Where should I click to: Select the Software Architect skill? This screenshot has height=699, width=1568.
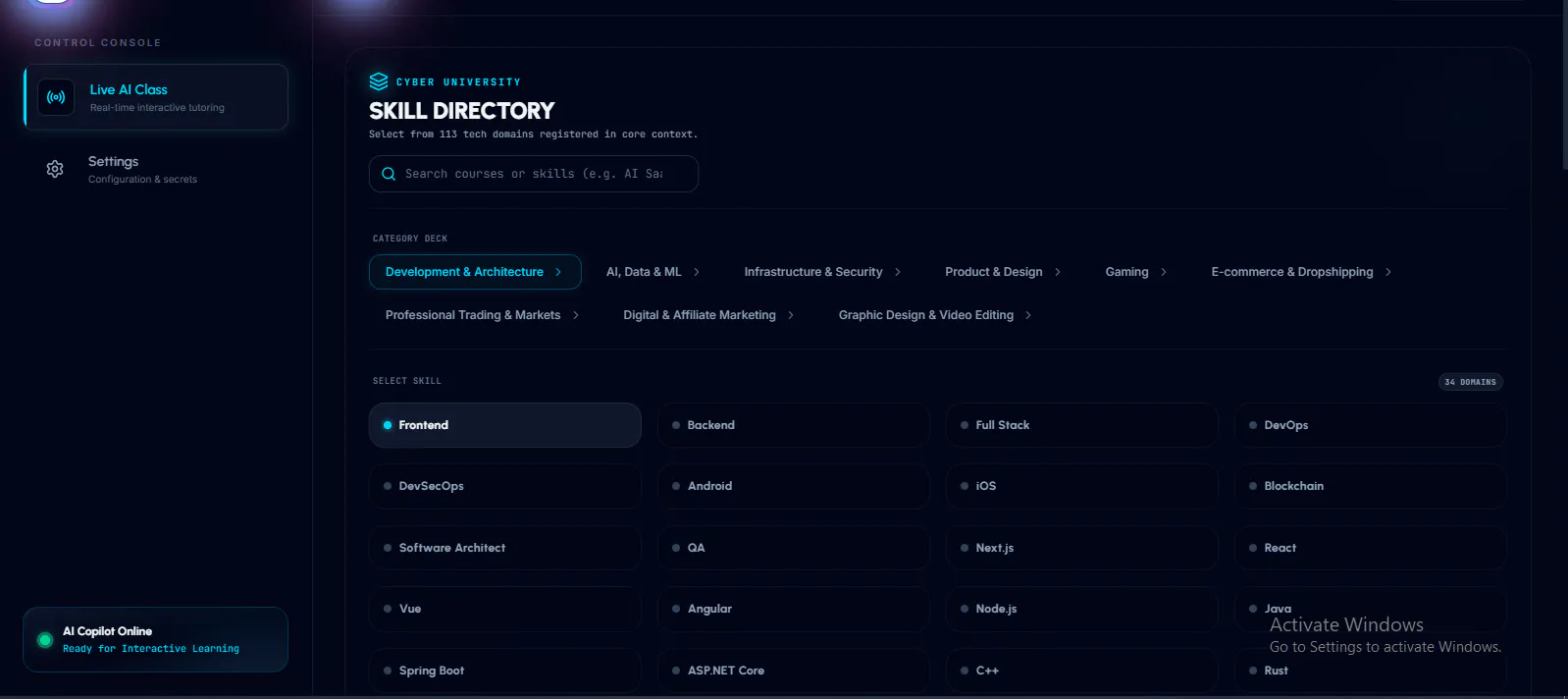[x=505, y=548]
